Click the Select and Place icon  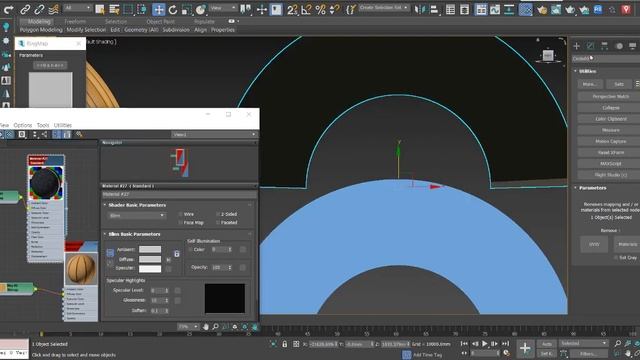[200, 9]
